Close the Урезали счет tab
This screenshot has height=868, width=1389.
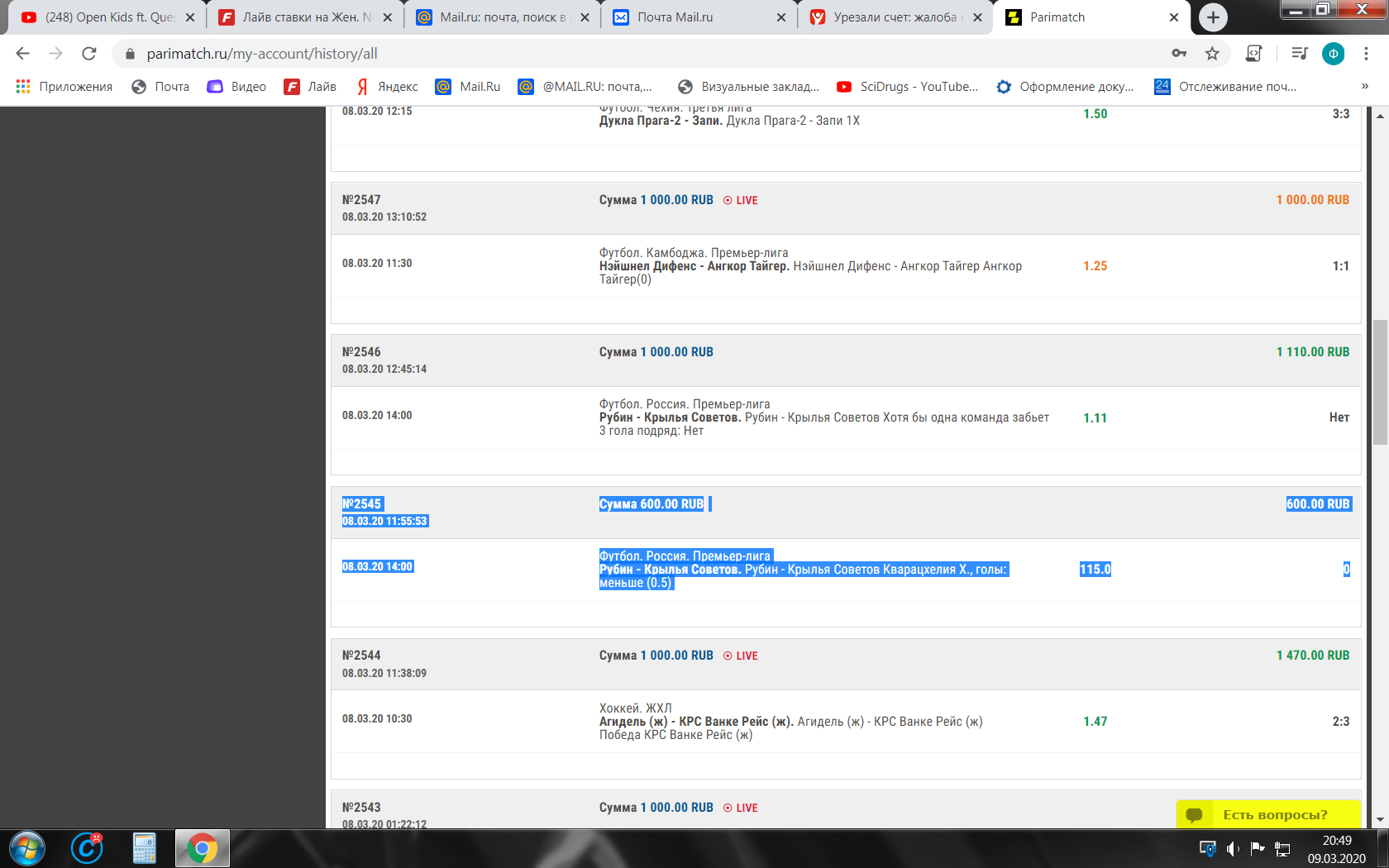(x=977, y=17)
